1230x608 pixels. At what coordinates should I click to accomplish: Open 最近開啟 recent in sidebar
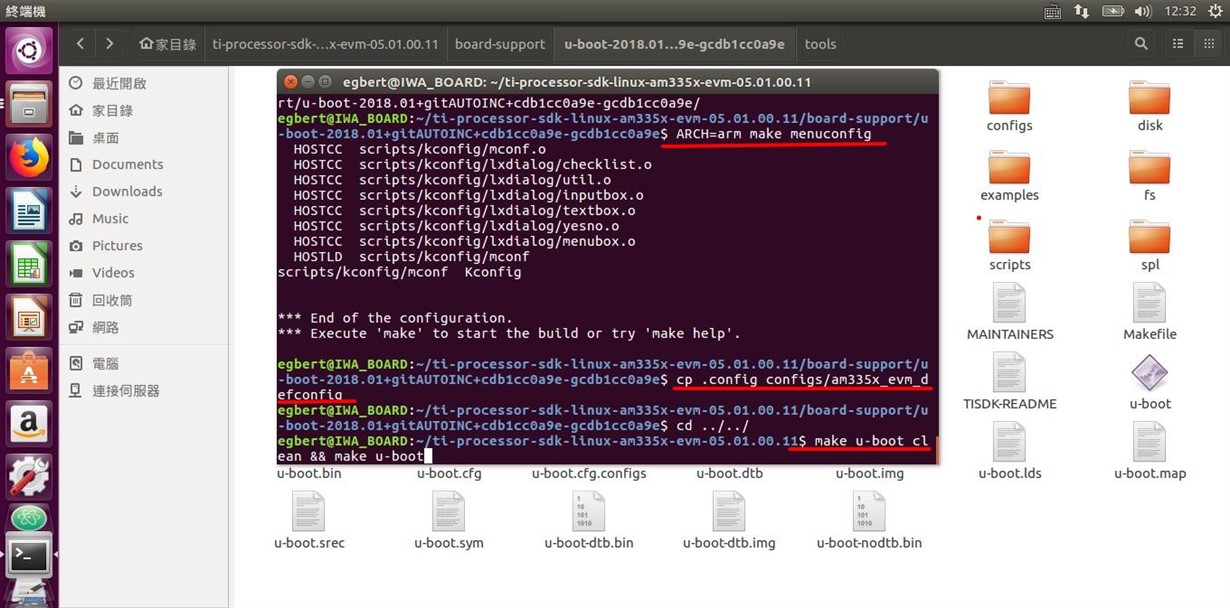[119, 83]
